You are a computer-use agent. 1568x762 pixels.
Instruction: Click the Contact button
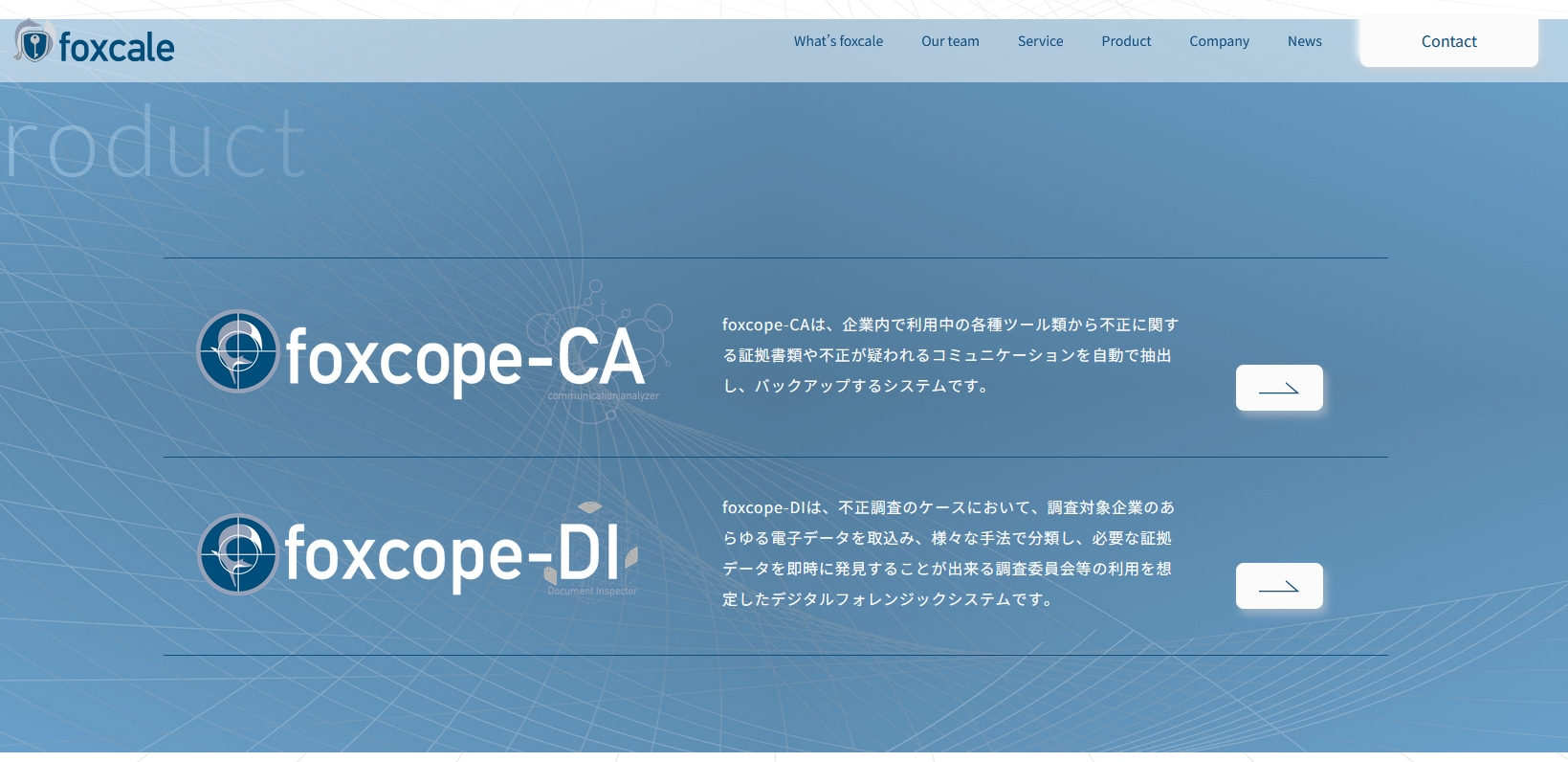1449,41
